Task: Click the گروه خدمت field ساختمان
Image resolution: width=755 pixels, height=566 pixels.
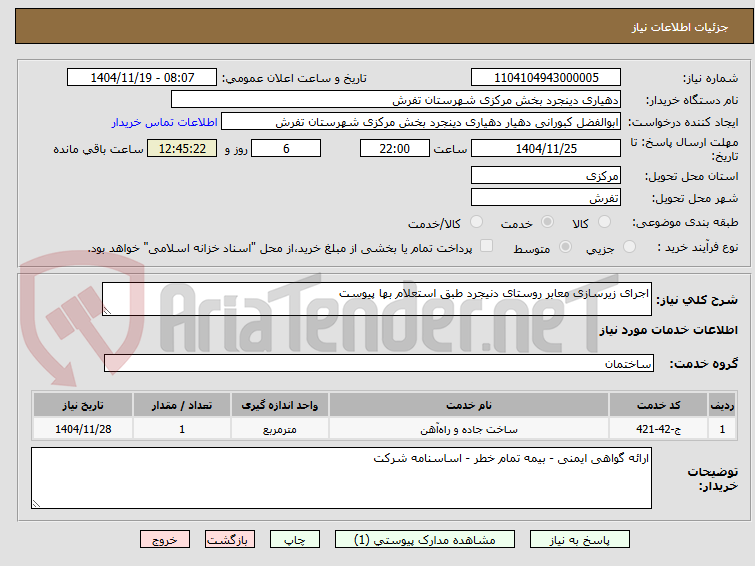Action: [x=379, y=363]
